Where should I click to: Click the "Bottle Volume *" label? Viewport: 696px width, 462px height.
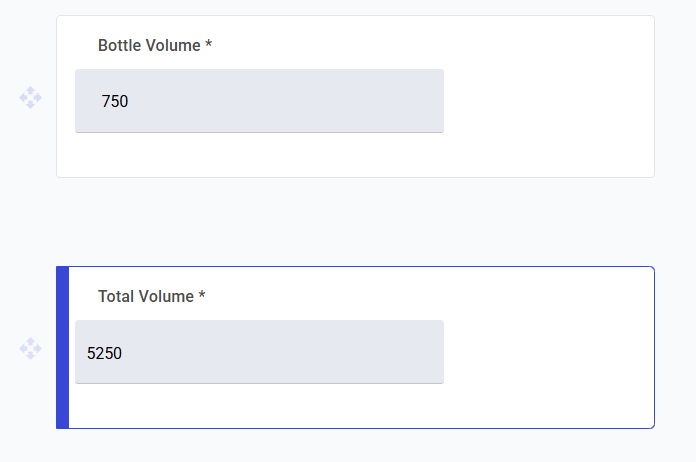pyautogui.click(x=154, y=46)
